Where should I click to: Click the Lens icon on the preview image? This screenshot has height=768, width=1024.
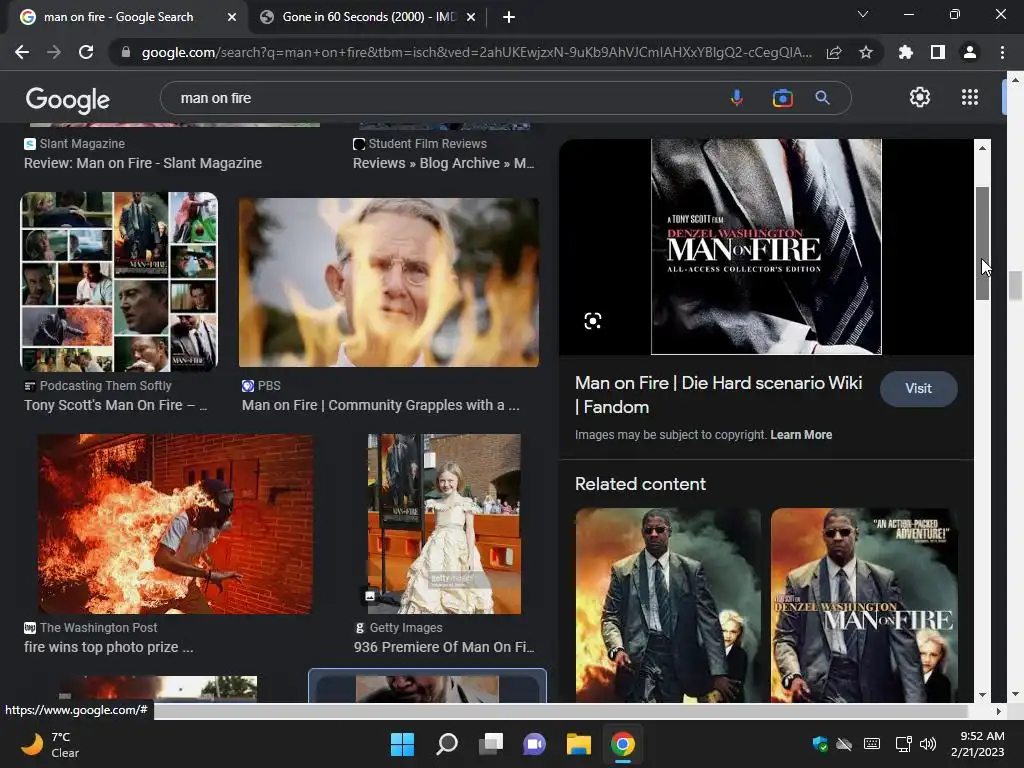click(x=592, y=321)
